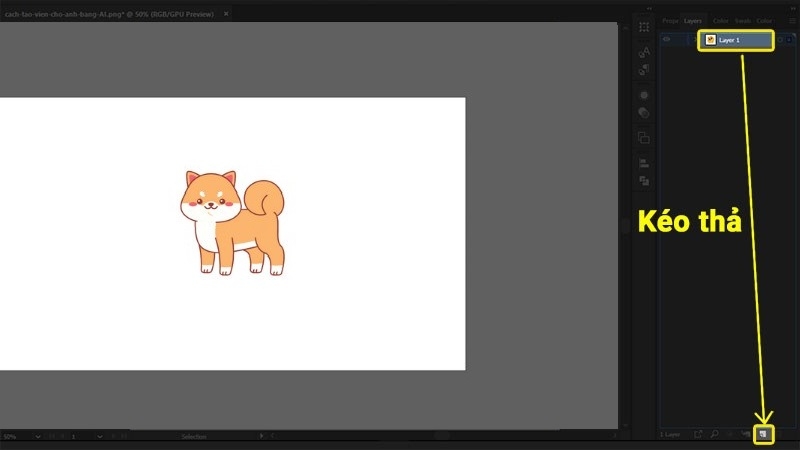Click the target circle of Layer 1
This screenshot has width=800, height=450.
click(780, 40)
